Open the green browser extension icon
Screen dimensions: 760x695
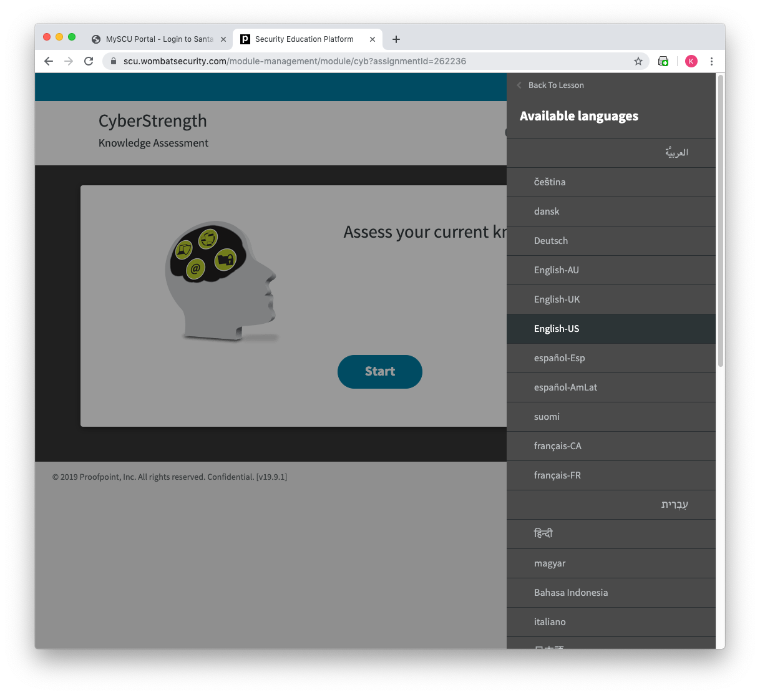pos(663,61)
